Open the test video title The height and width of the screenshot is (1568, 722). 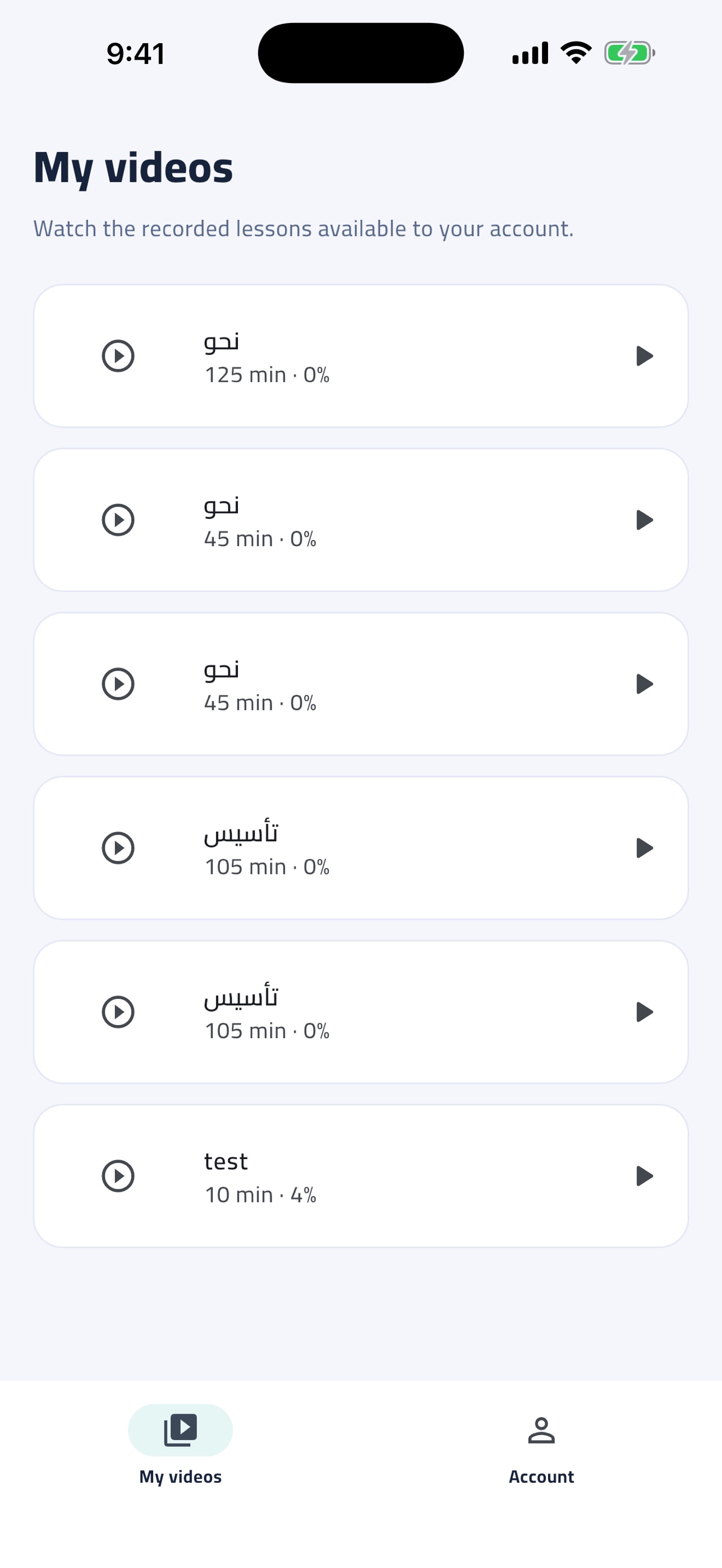[x=226, y=1161]
